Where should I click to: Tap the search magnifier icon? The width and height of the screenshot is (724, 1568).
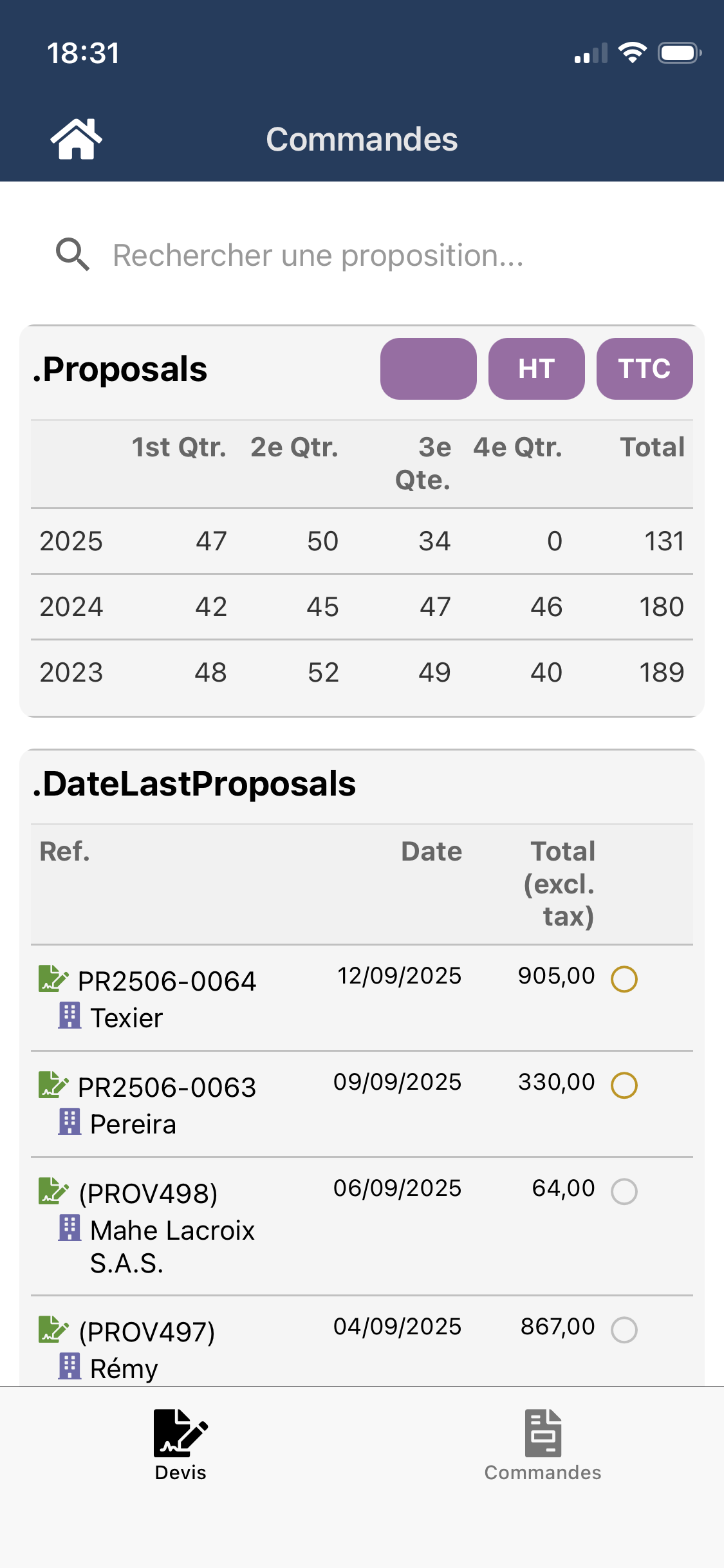click(72, 255)
